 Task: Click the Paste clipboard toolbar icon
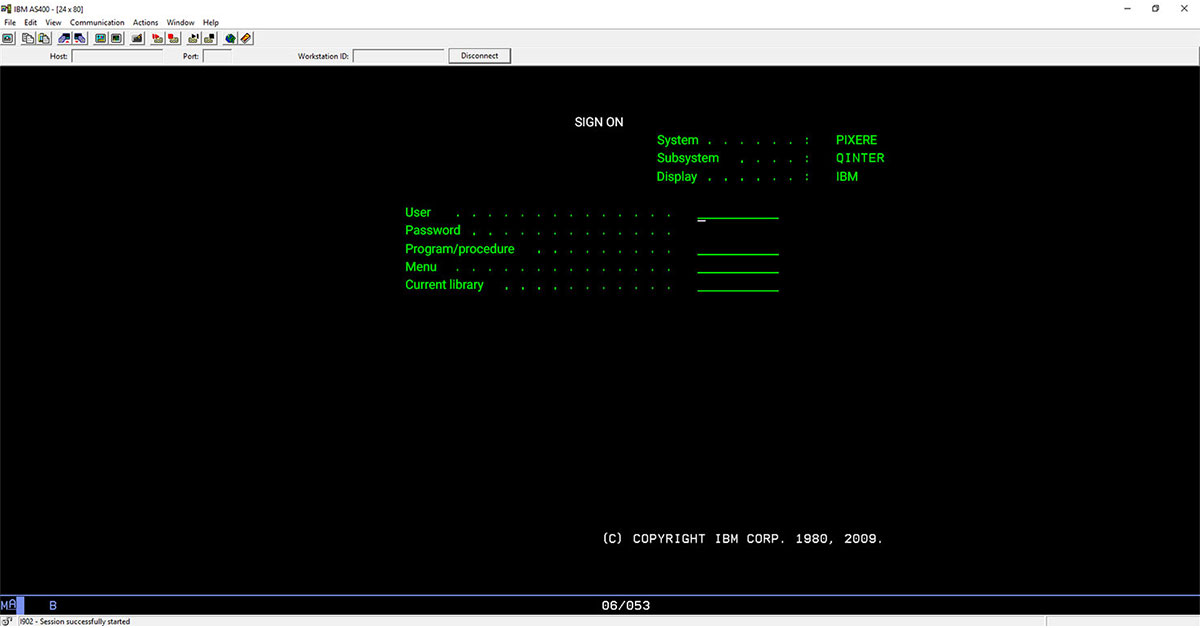[x=43, y=38]
